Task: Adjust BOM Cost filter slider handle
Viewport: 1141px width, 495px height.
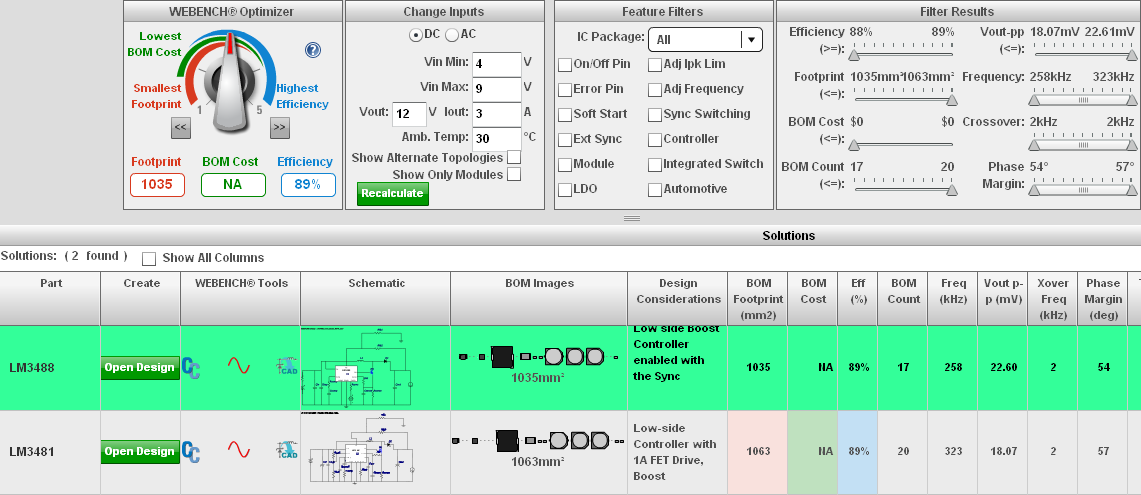Action: tap(854, 145)
